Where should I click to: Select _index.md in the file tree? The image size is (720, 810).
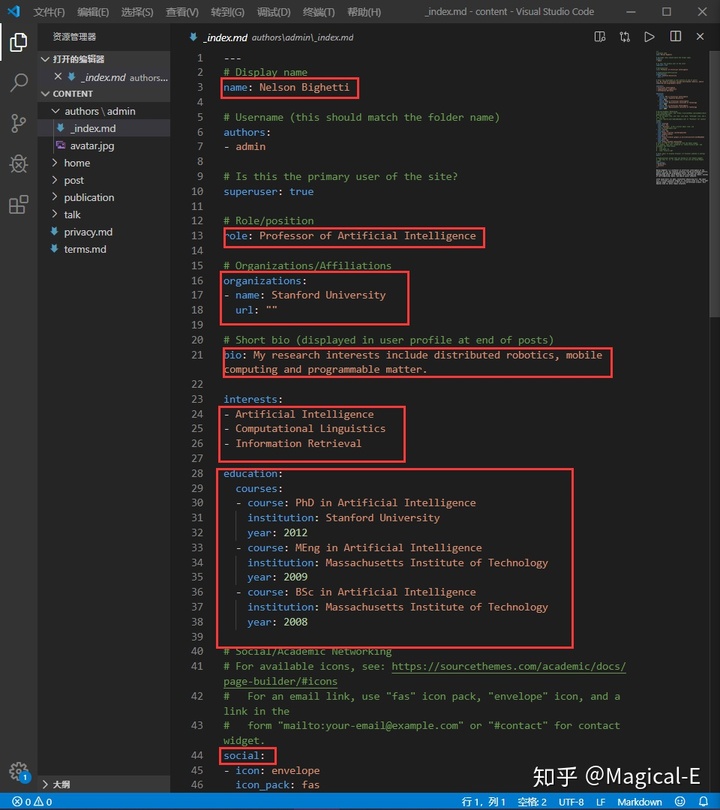point(93,128)
